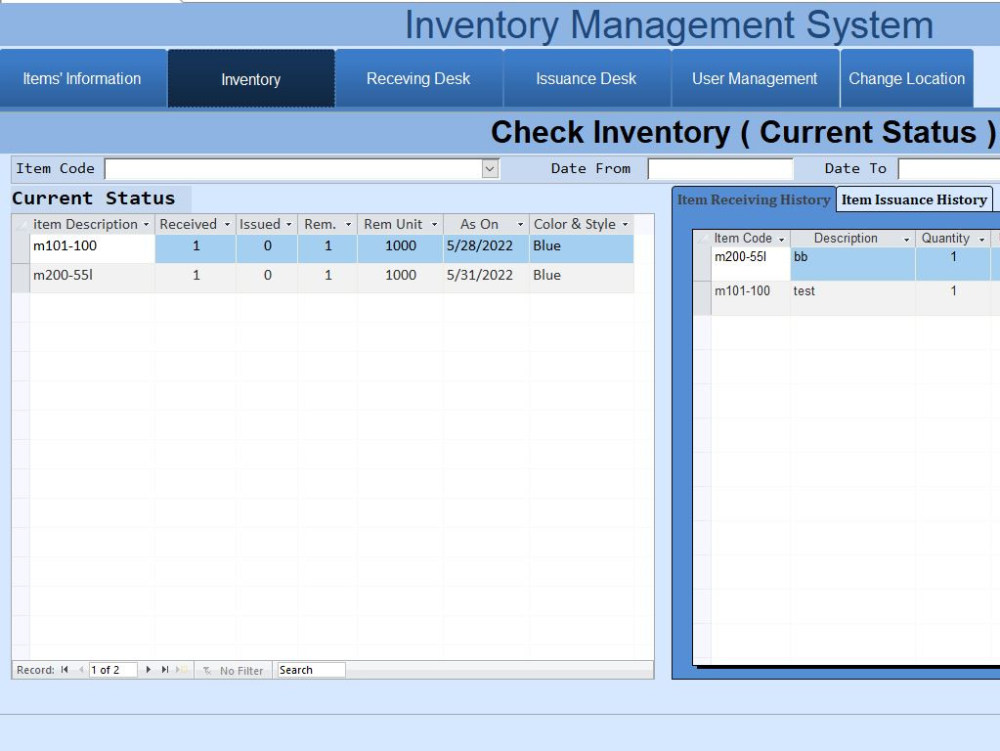Click the Date To field
This screenshot has height=751, width=1000.
coord(949,169)
